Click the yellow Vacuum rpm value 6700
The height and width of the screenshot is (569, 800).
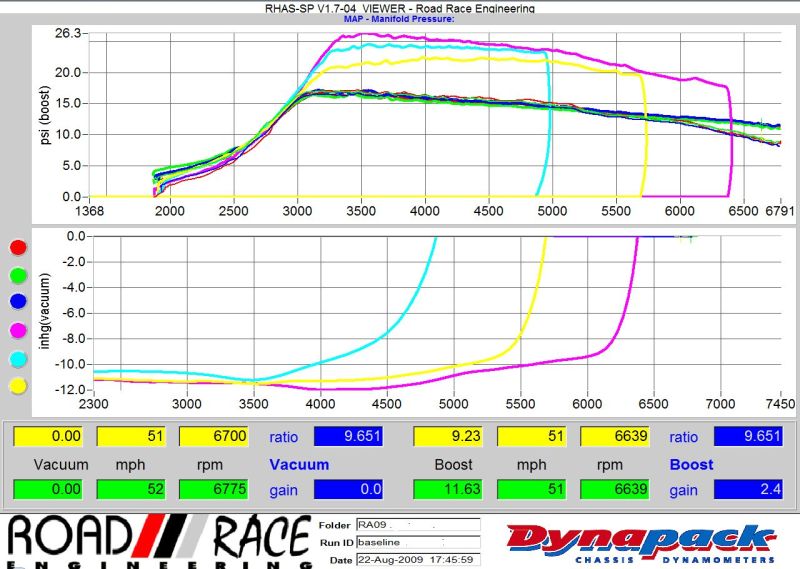tap(213, 436)
